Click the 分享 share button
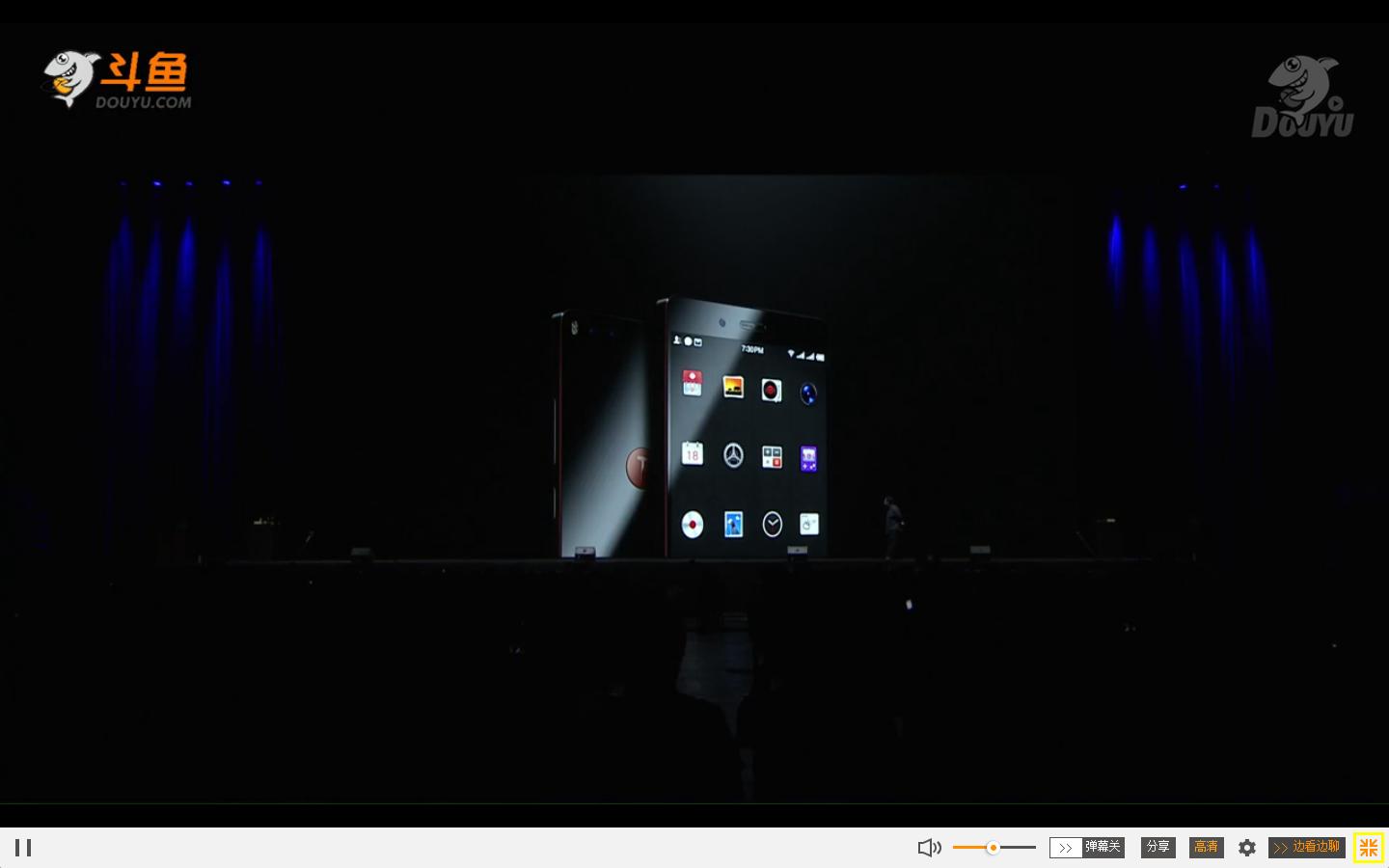Screen dimensions: 1389x868 (x=1157, y=847)
